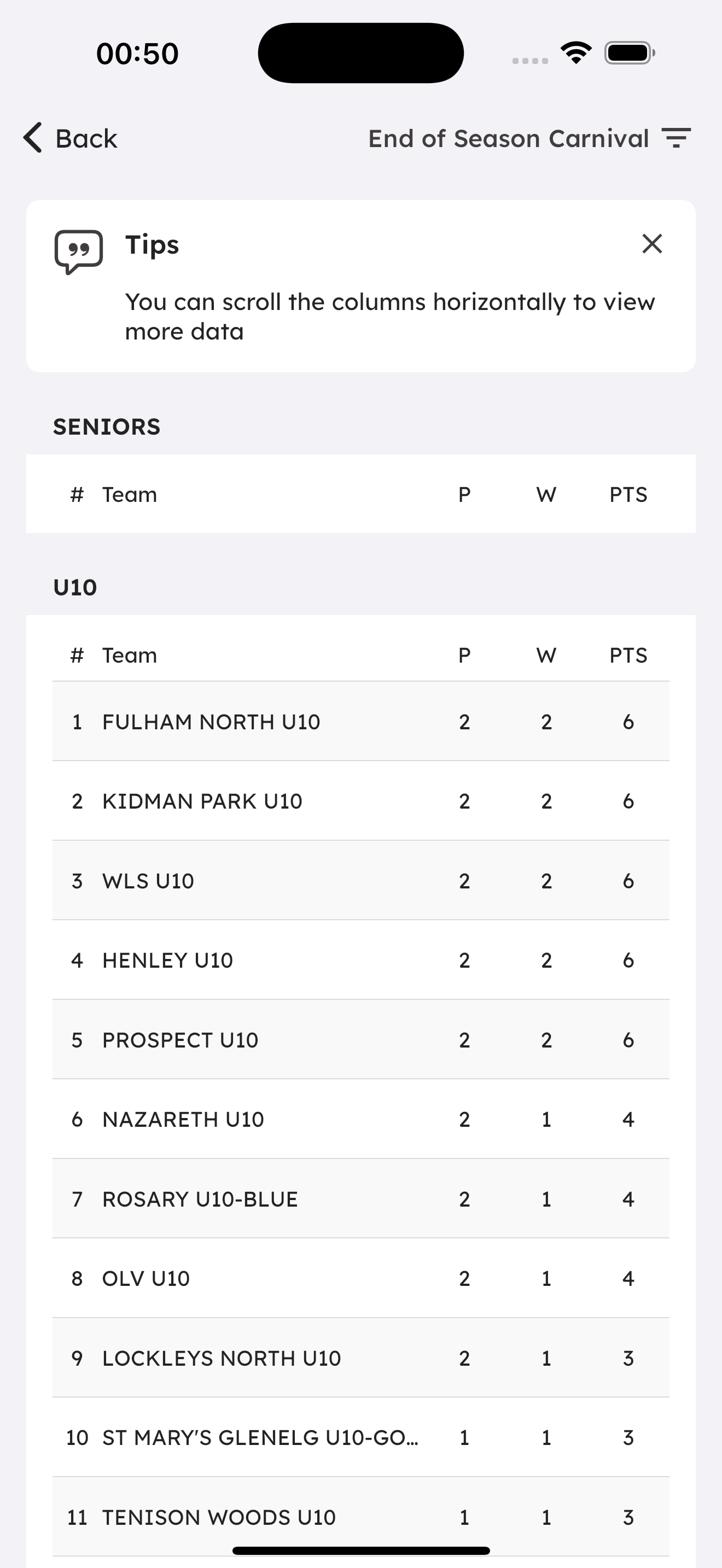Screen dimensions: 722x1568
Task: Tap the Tips speech bubble icon
Action: pos(79,252)
